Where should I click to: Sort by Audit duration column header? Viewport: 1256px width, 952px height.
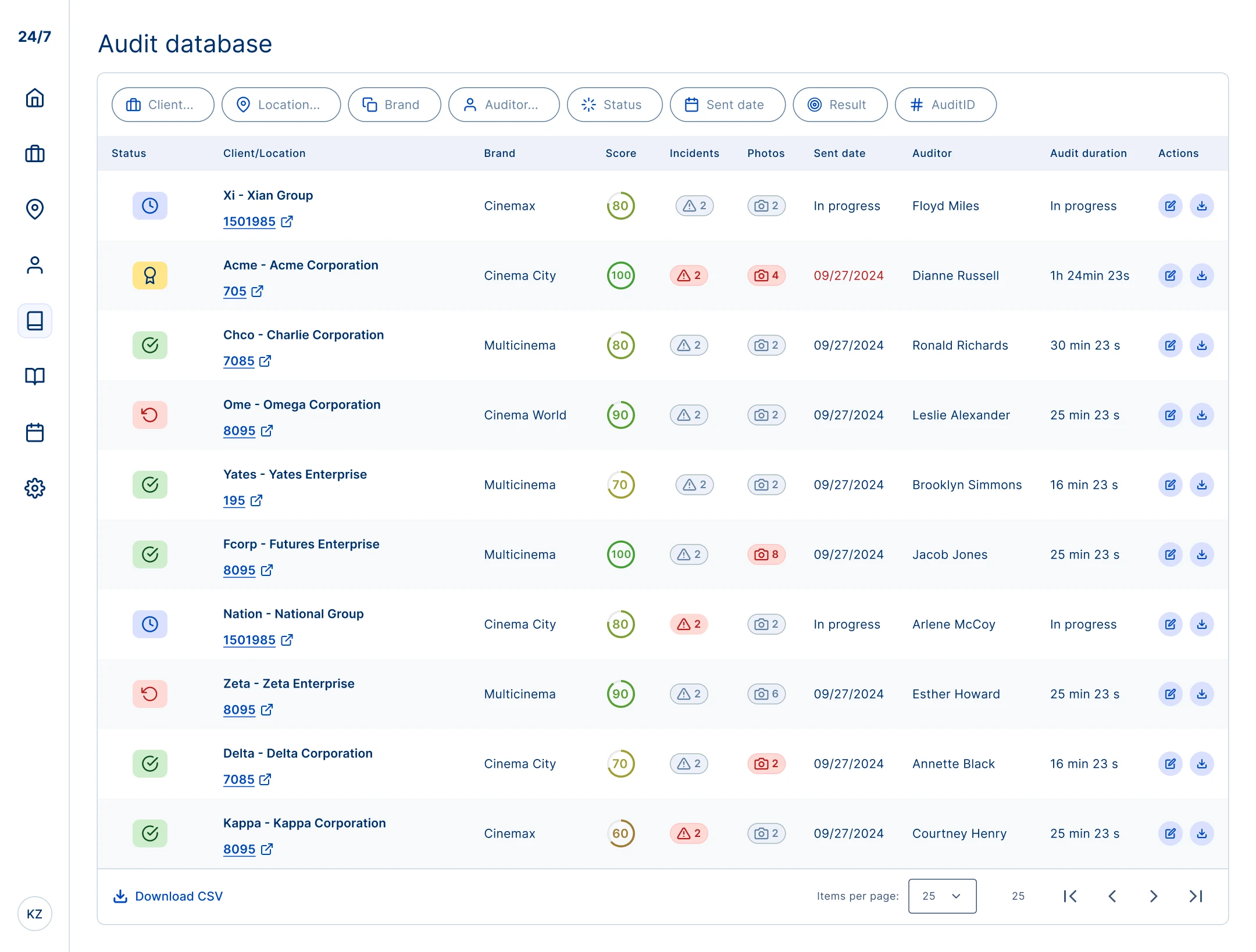tap(1088, 153)
